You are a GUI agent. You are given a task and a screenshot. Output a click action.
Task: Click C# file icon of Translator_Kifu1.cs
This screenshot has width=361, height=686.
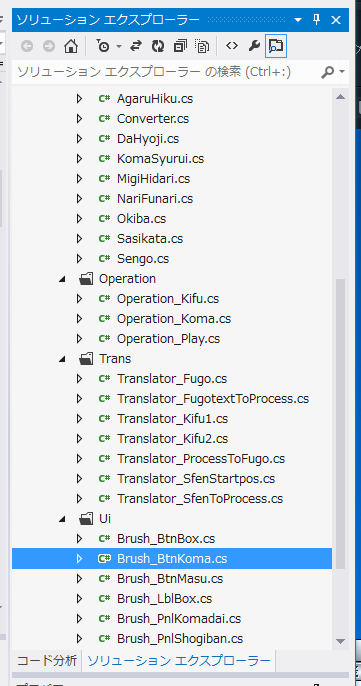coord(104,419)
